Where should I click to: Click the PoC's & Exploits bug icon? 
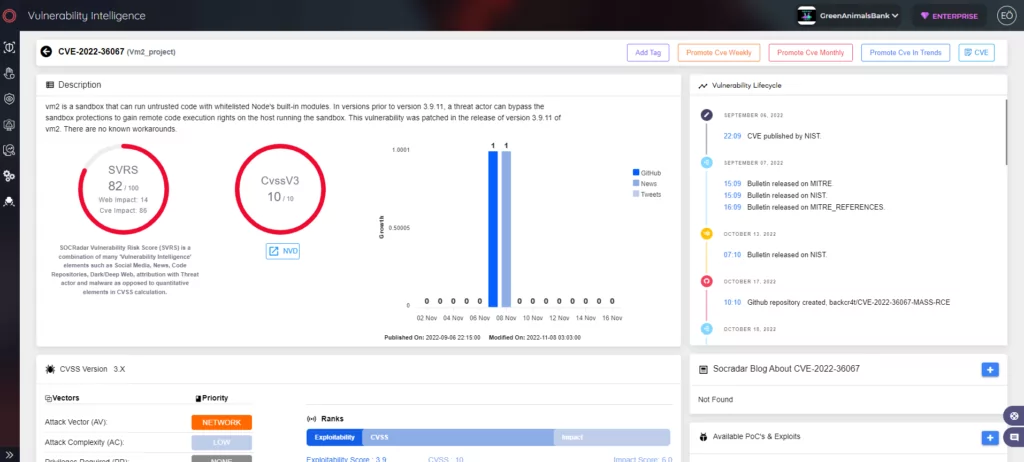tap(703, 437)
